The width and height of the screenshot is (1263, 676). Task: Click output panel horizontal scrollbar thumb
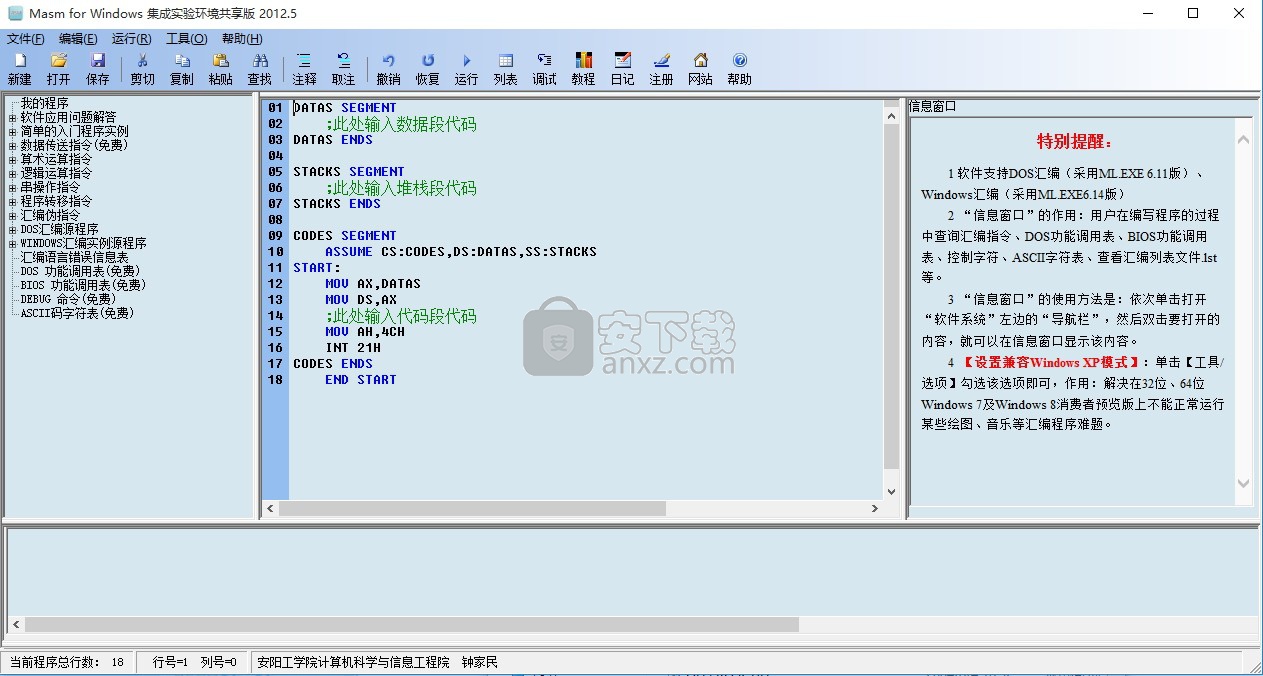tap(412, 624)
